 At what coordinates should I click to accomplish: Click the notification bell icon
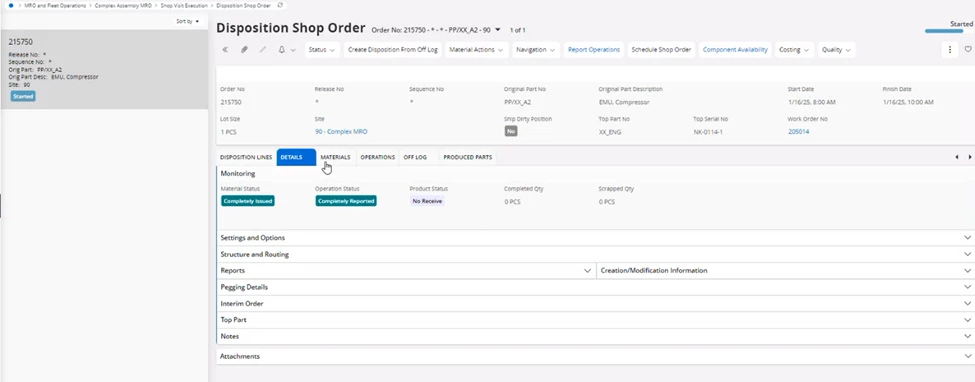[282, 50]
